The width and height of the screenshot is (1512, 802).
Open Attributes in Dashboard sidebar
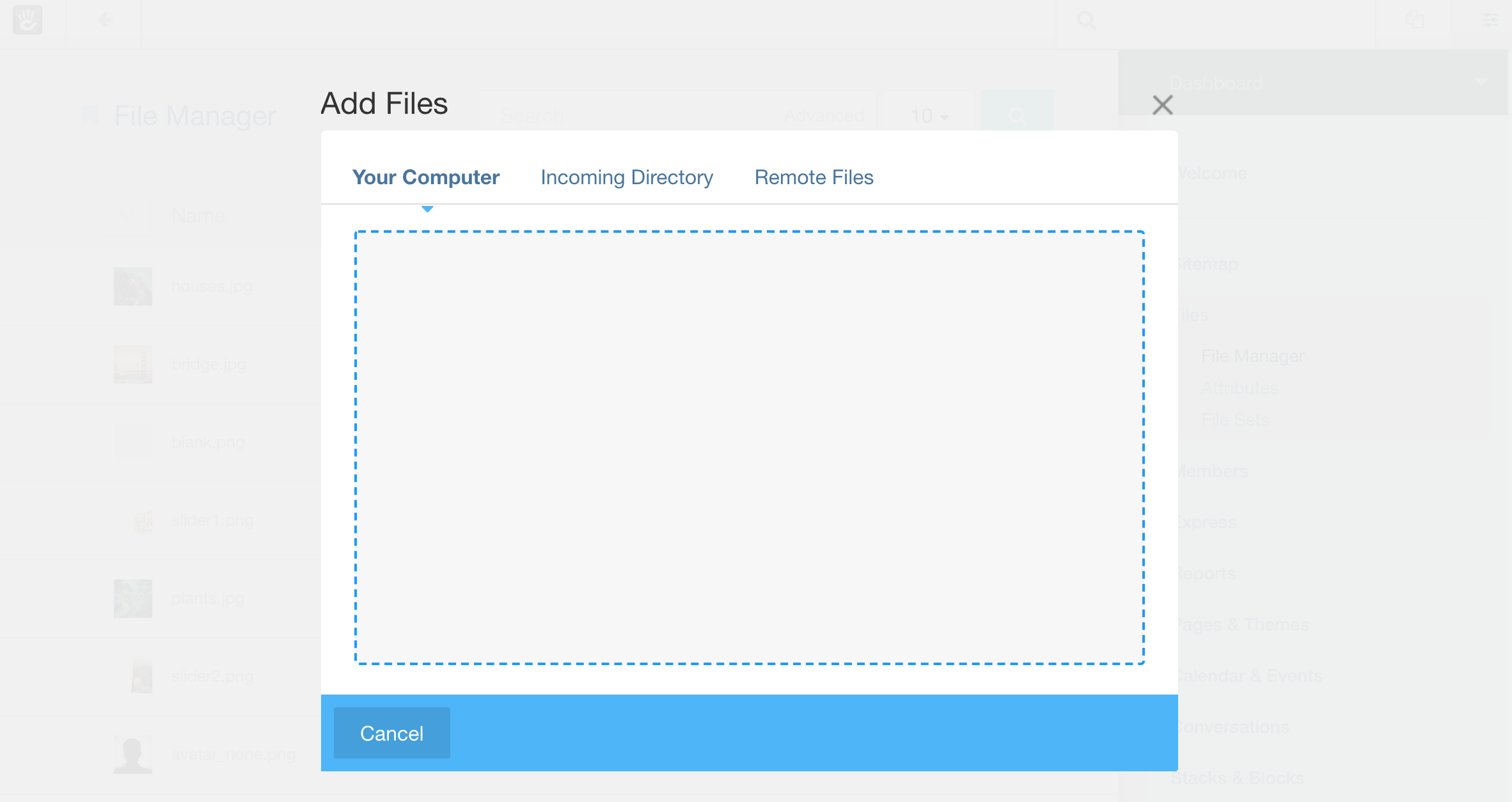click(x=1240, y=388)
